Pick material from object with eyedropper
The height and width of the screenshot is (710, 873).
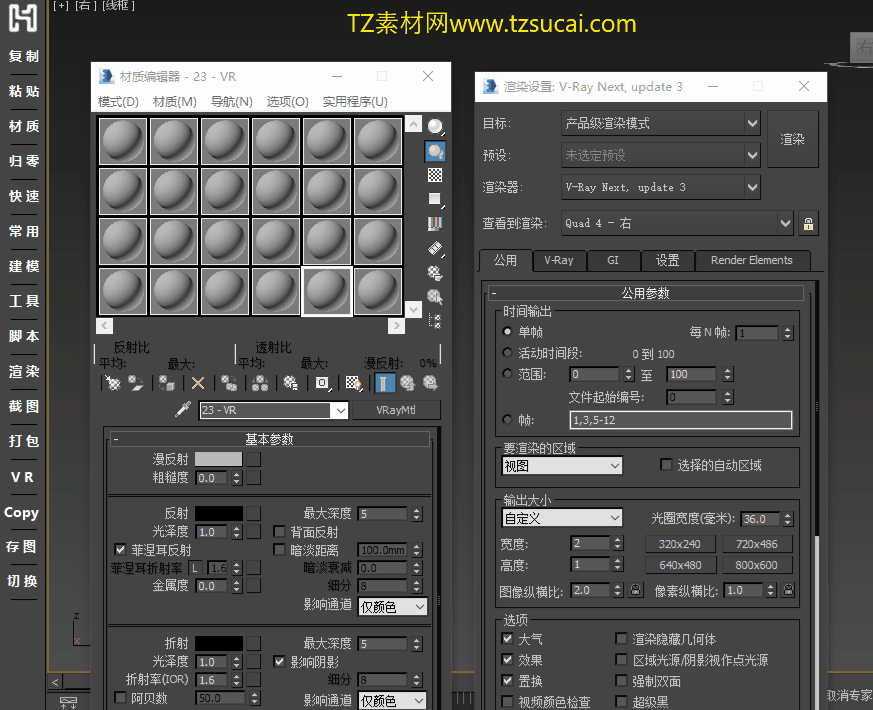coord(183,410)
